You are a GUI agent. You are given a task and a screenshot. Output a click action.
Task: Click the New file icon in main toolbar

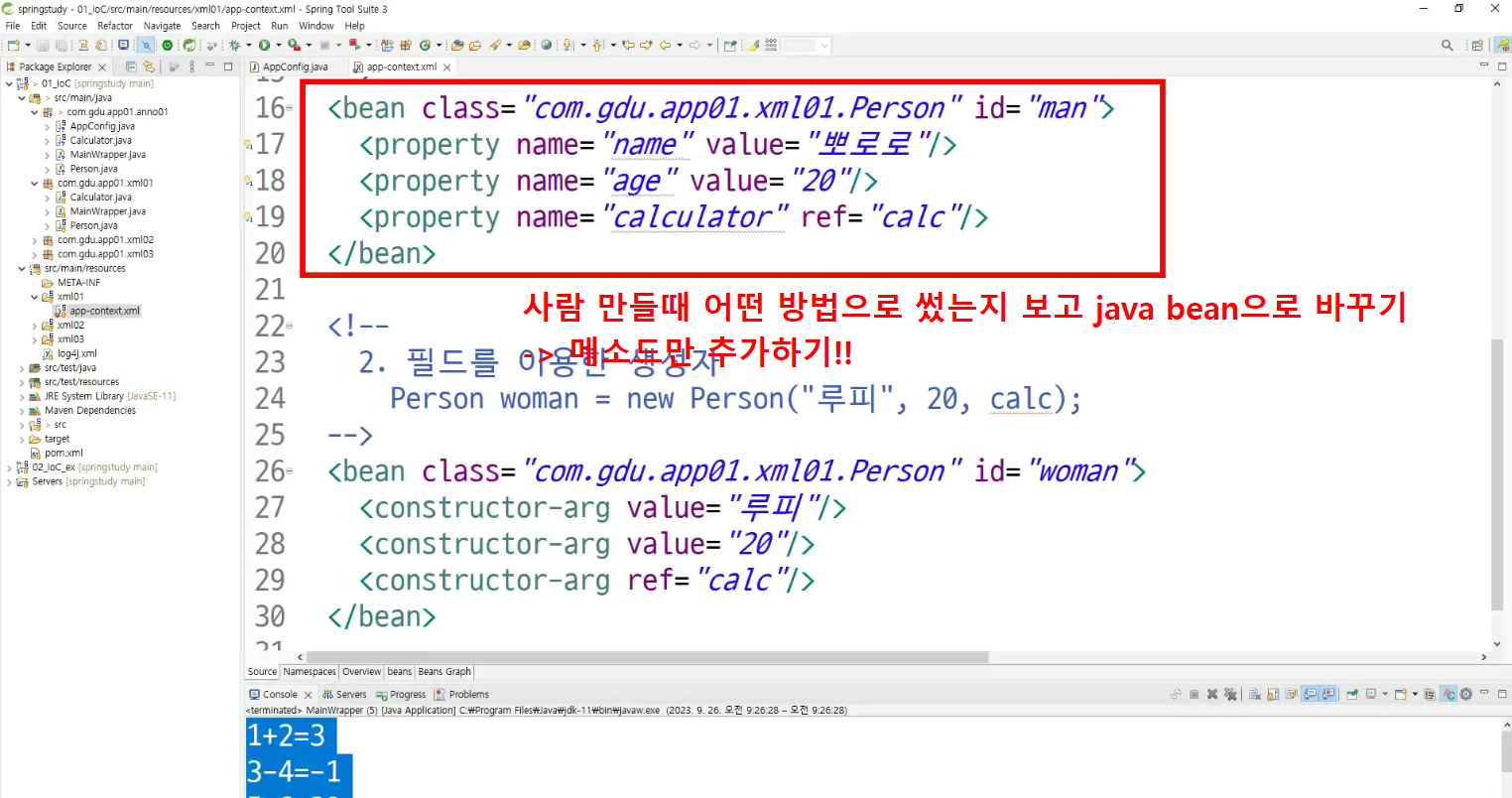(x=12, y=45)
